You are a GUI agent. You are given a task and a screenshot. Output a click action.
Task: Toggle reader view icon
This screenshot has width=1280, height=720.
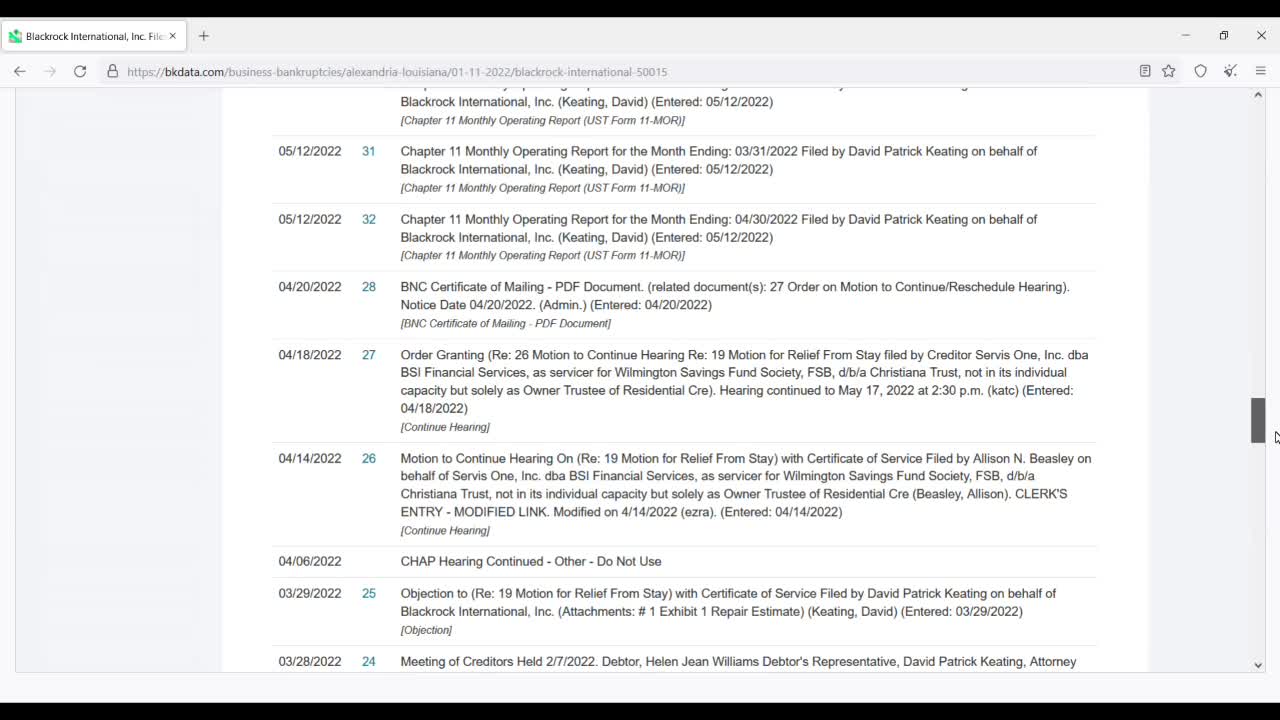pos(1145,71)
